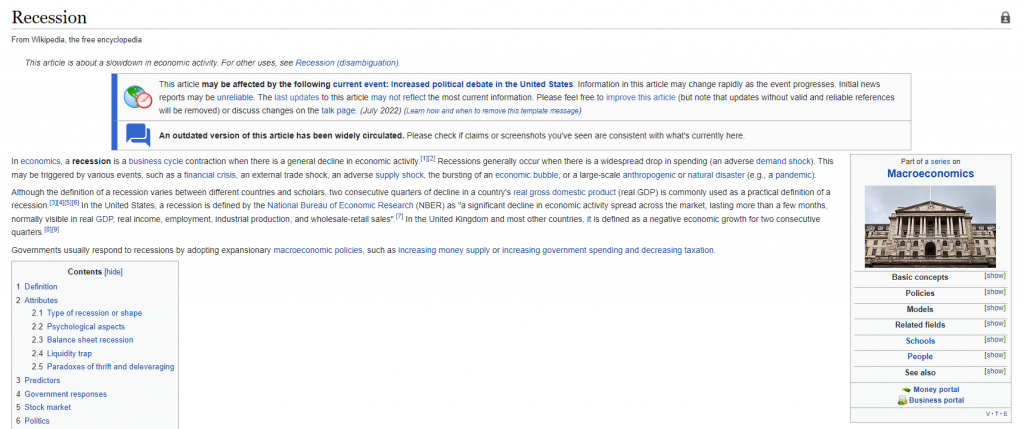The image size is (1024, 429).
Task: Go to Government responses in contents
Action: (x=65, y=394)
